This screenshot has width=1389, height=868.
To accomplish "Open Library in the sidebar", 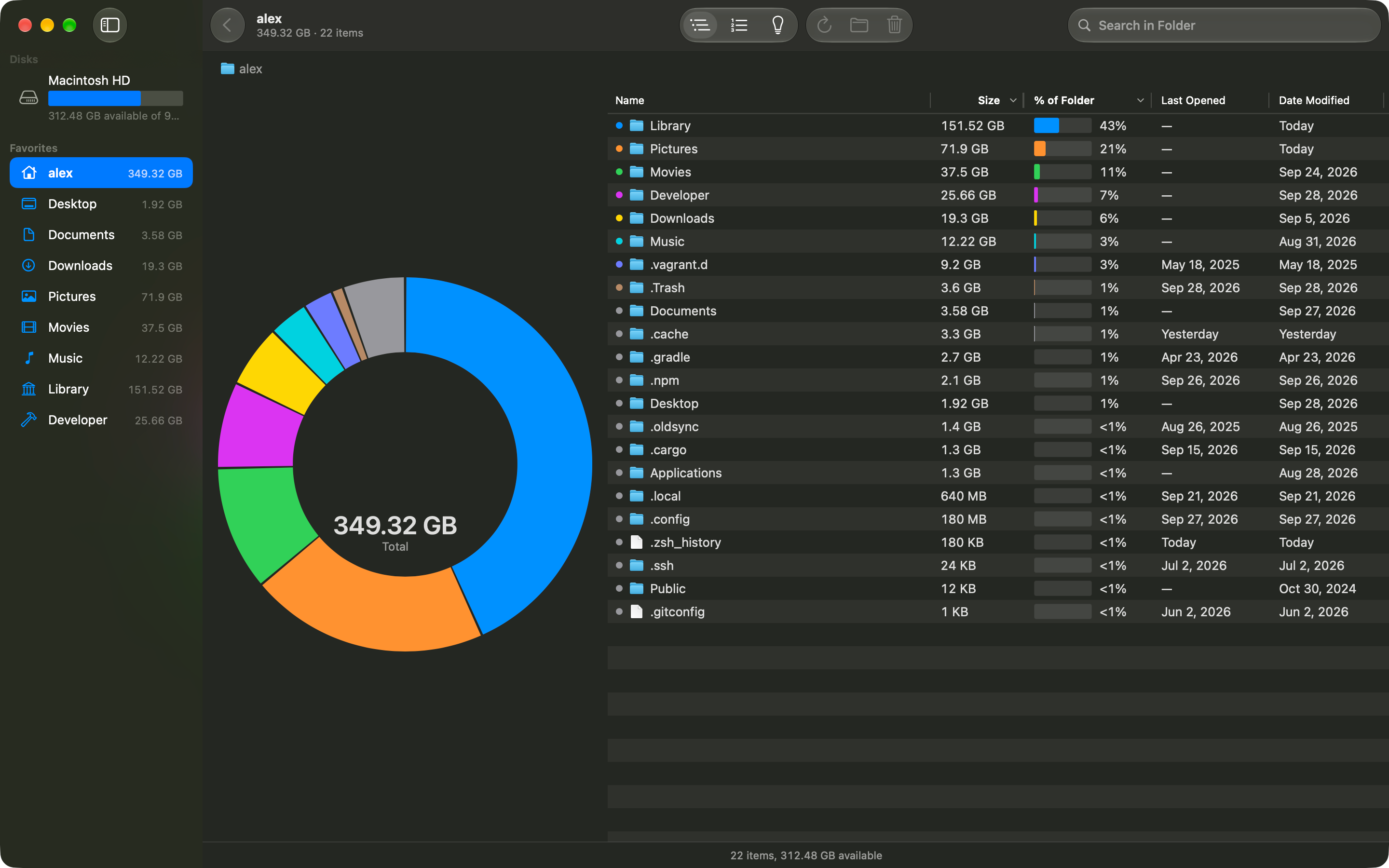I will [x=101, y=389].
